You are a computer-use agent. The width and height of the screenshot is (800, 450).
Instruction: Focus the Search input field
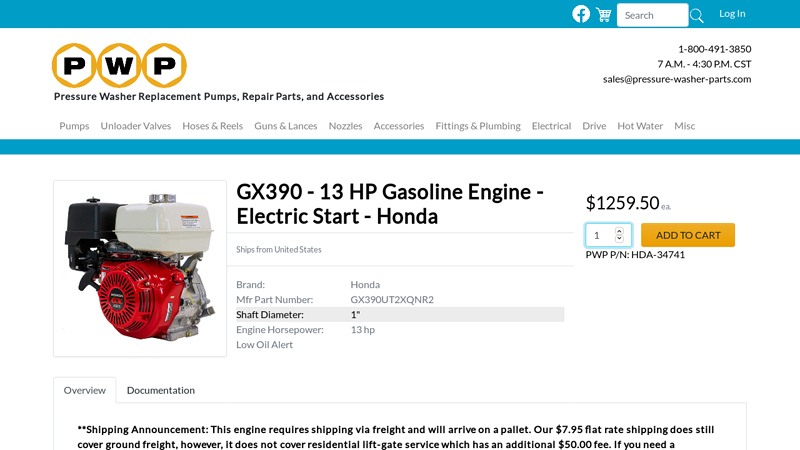tap(653, 15)
